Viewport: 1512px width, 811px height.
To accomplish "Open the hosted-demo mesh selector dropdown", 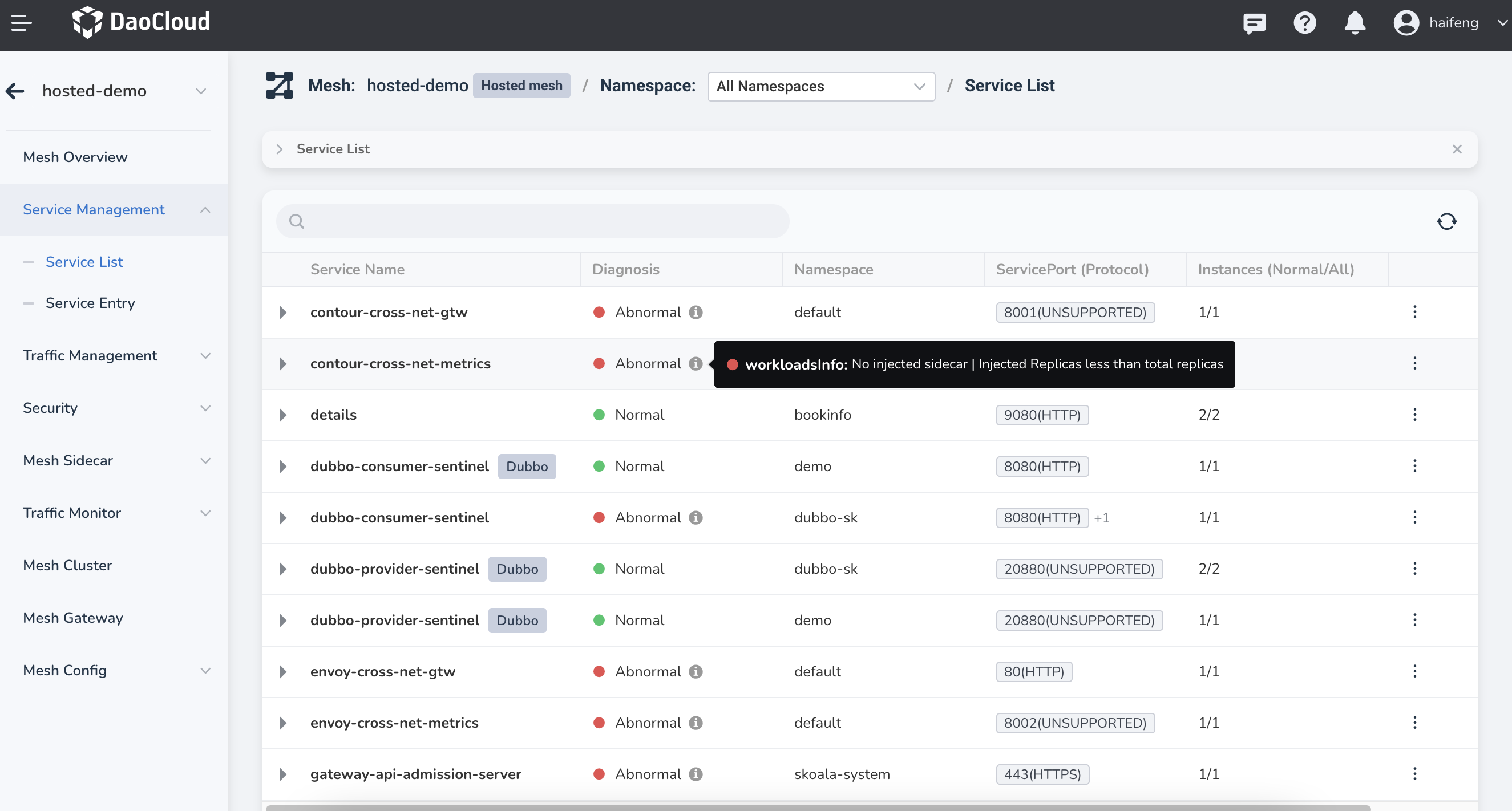I will click(x=124, y=91).
